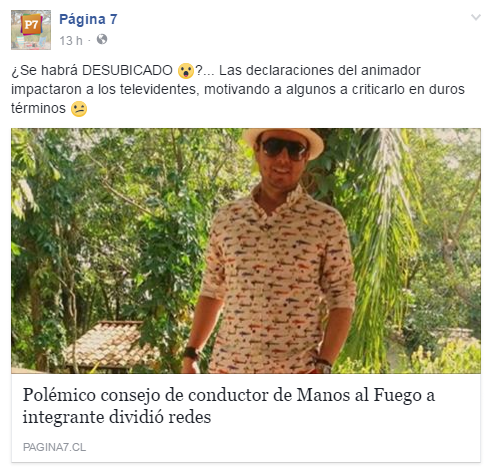
Task: Click the words integrante dividió redes in the headline
Action: pos(117,417)
